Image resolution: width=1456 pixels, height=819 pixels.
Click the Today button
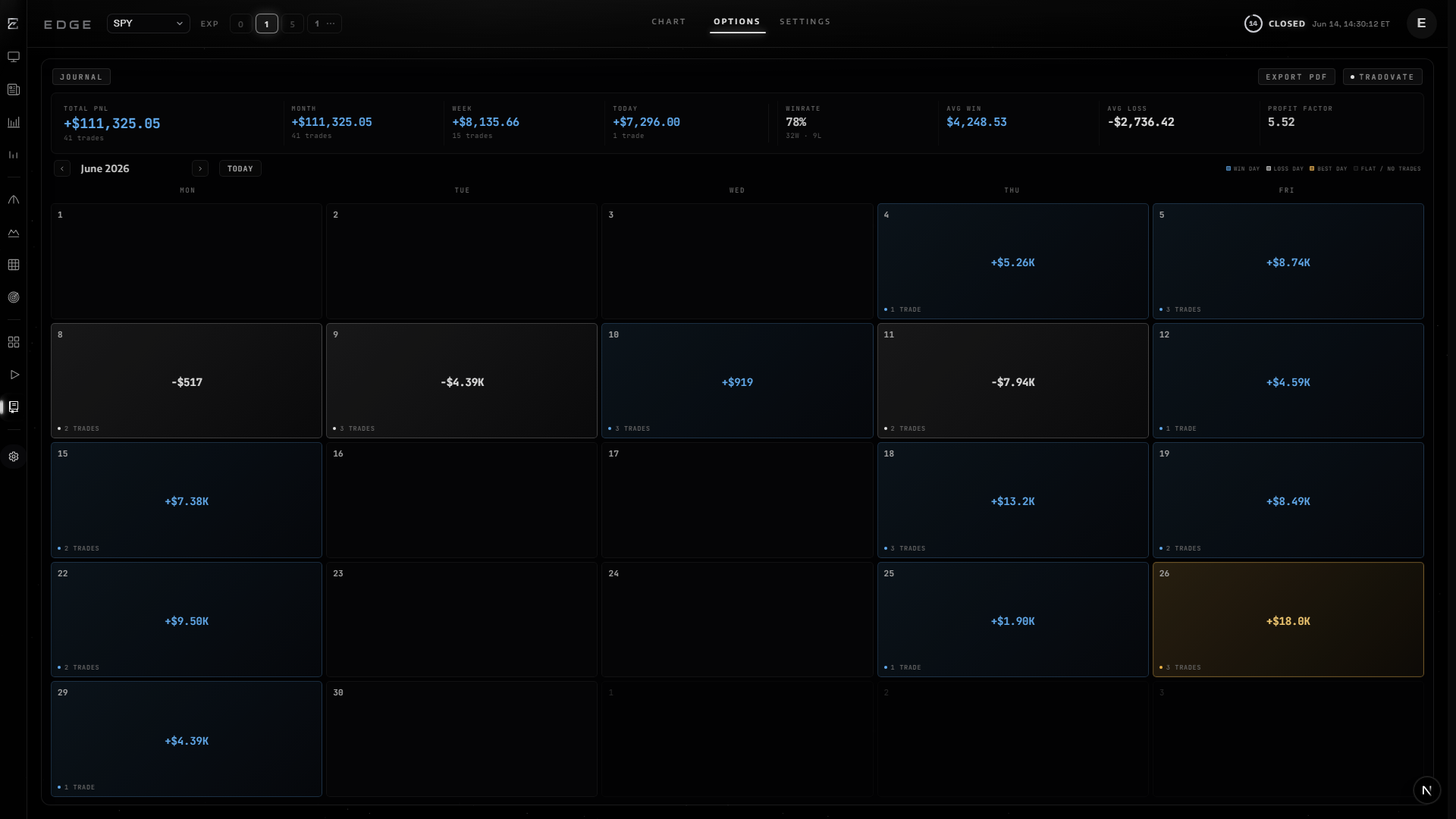coord(240,169)
